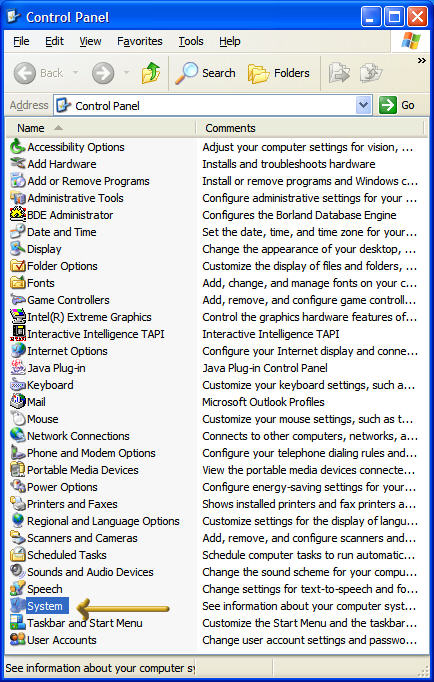
Task: Click the Date and Time icon
Action: coord(18,232)
